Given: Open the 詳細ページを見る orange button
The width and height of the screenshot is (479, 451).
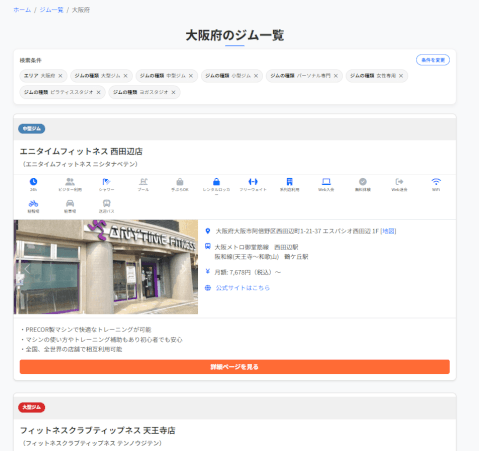Looking at the screenshot, I should (235, 367).
